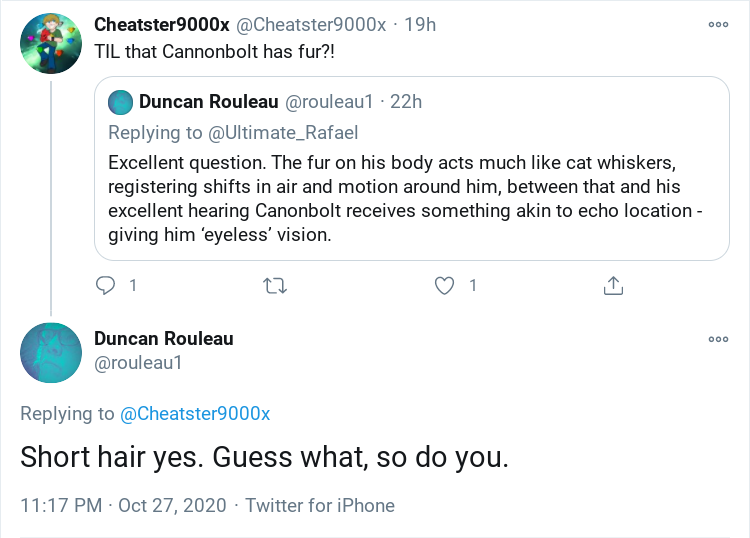The width and height of the screenshot is (750, 538).
Task: Open more options for Cheatster9000x's tweet
Action: pos(718,25)
